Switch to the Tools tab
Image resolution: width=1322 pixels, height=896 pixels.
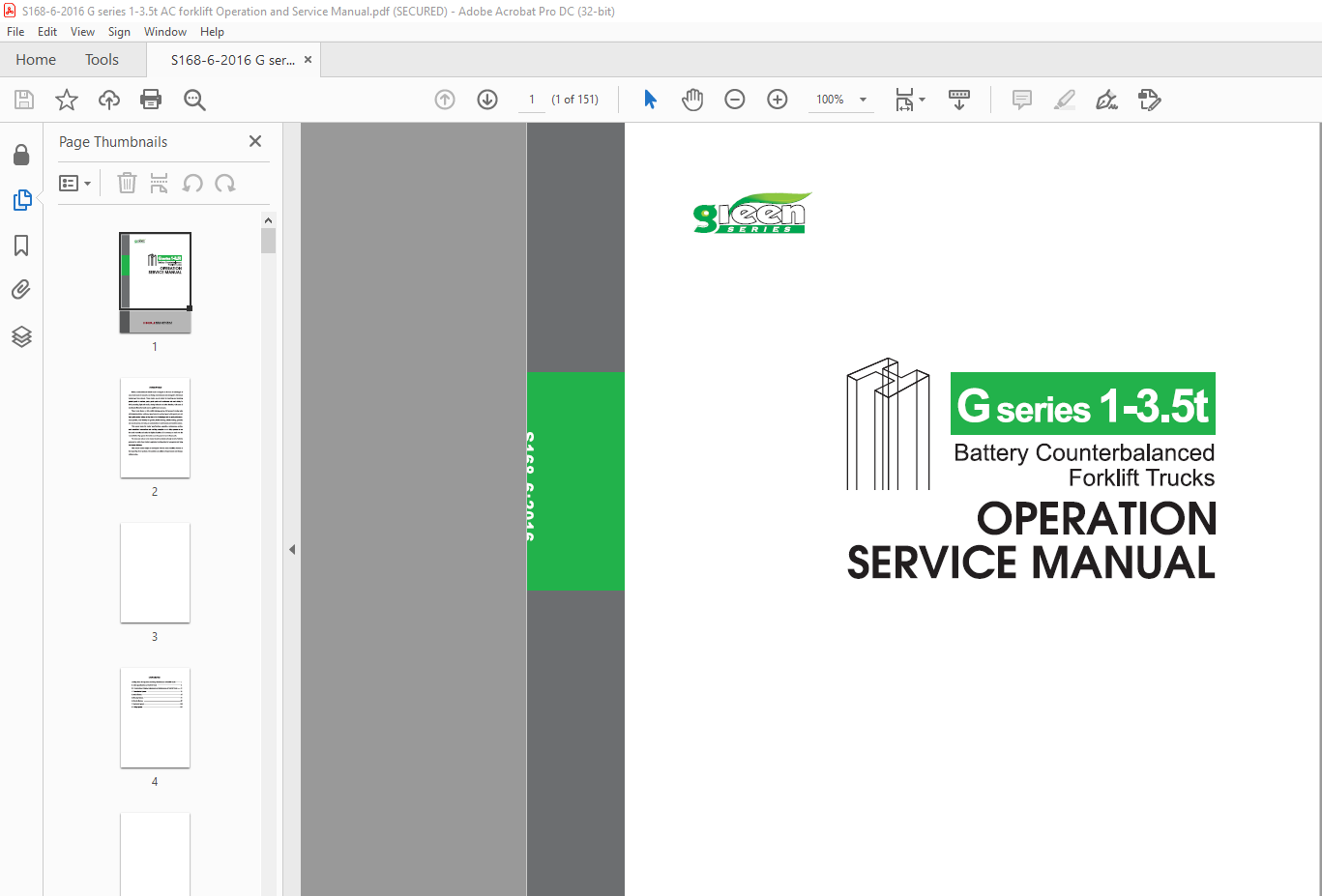point(102,60)
